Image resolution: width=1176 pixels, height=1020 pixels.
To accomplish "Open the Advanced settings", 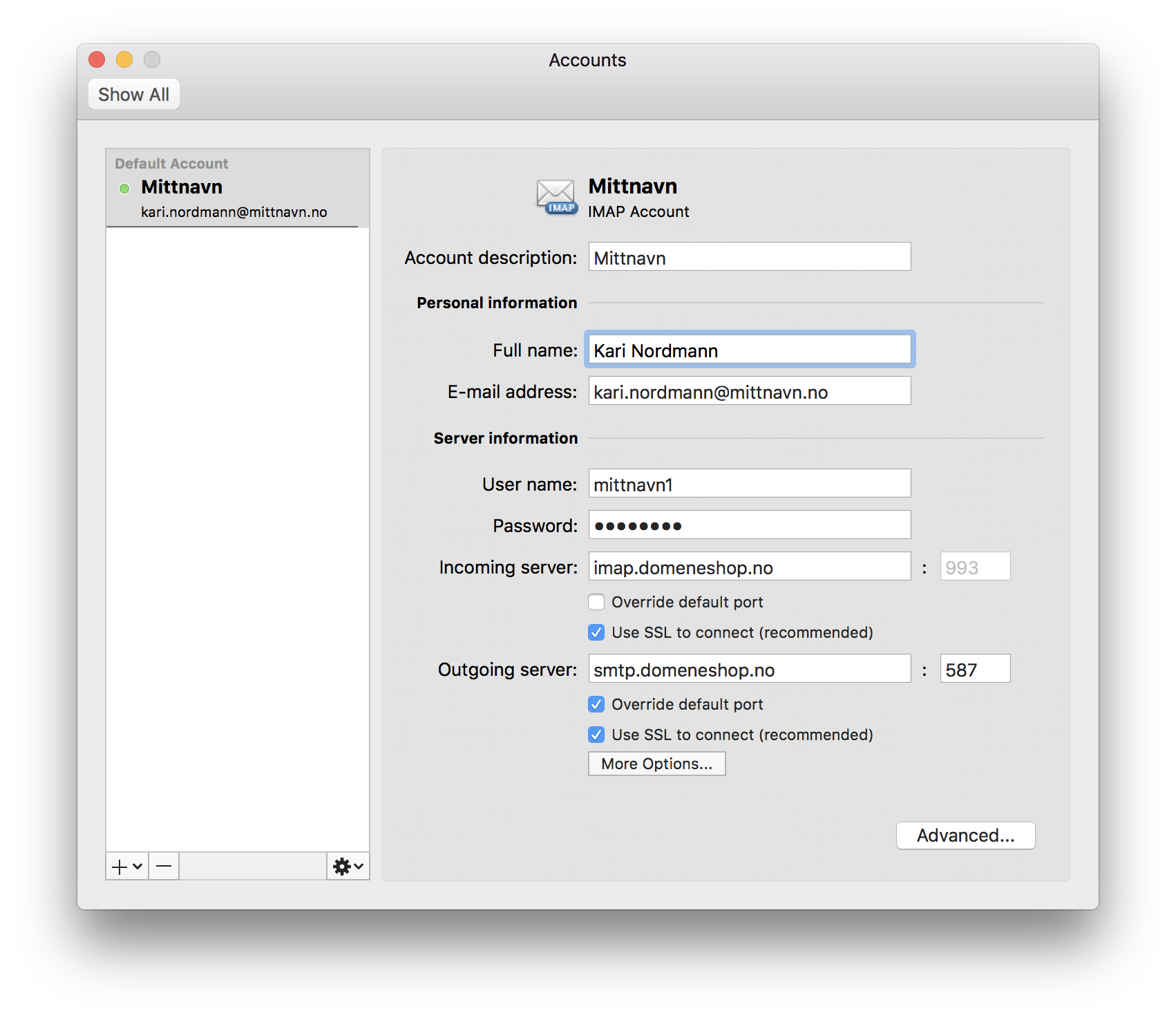I will pyautogui.click(x=966, y=835).
